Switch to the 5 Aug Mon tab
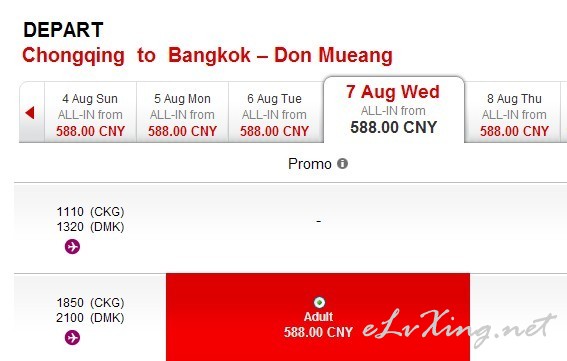 182,112
